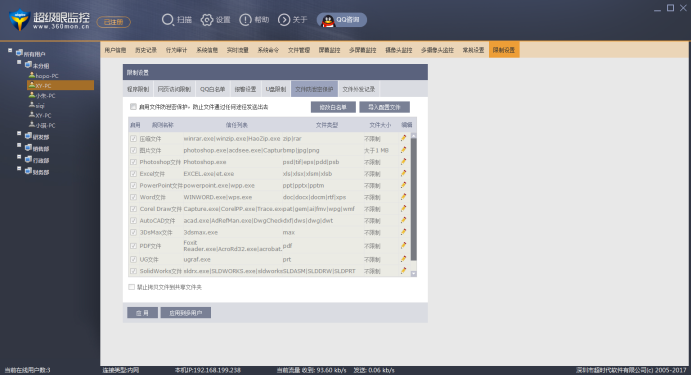The image size is (692, 375).
Task: Edit the PDF文件 rule pencil
Action: (403, 245)
